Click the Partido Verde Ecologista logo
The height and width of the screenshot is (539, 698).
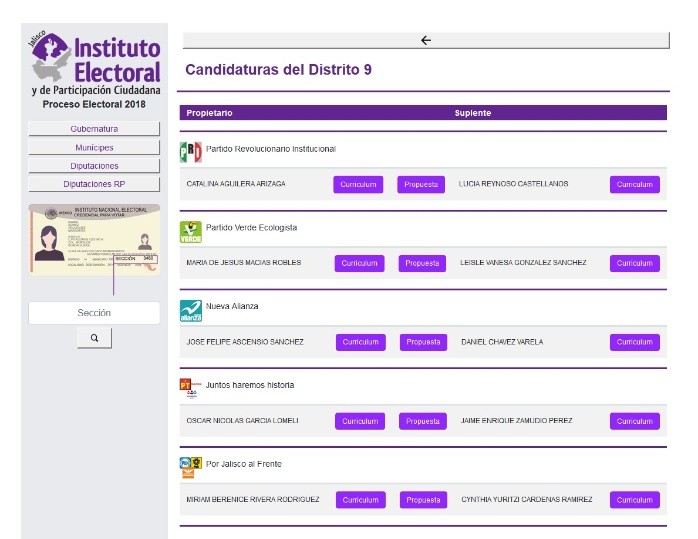pos(190,231)
